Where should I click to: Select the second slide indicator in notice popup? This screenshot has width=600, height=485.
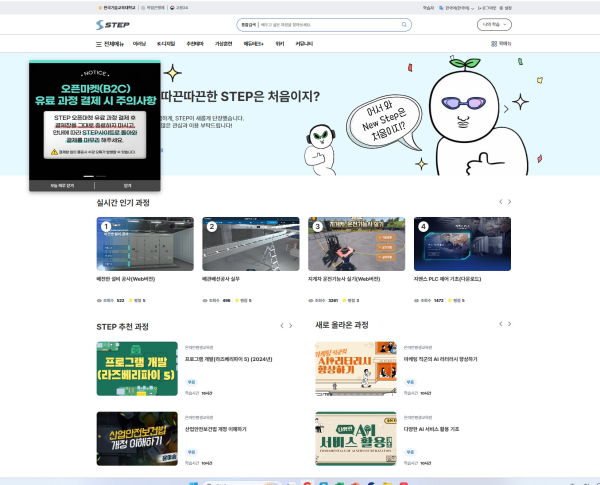[x=101, y=176]
